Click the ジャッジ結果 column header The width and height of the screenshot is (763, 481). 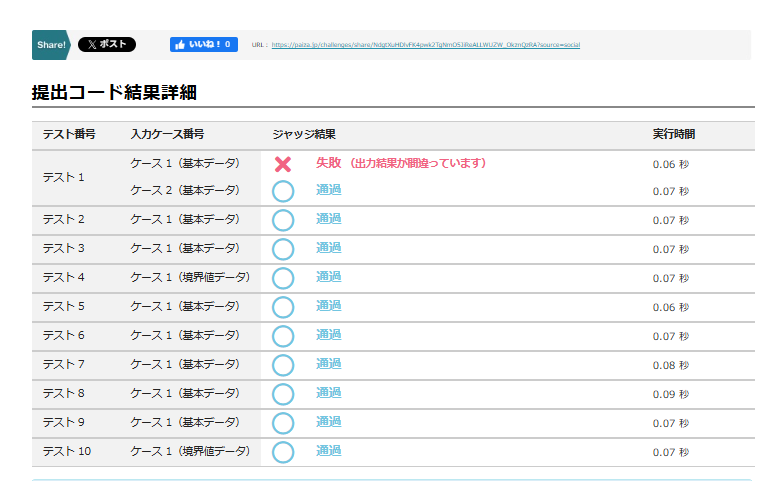pyautogui.click(x=304, y=134)
